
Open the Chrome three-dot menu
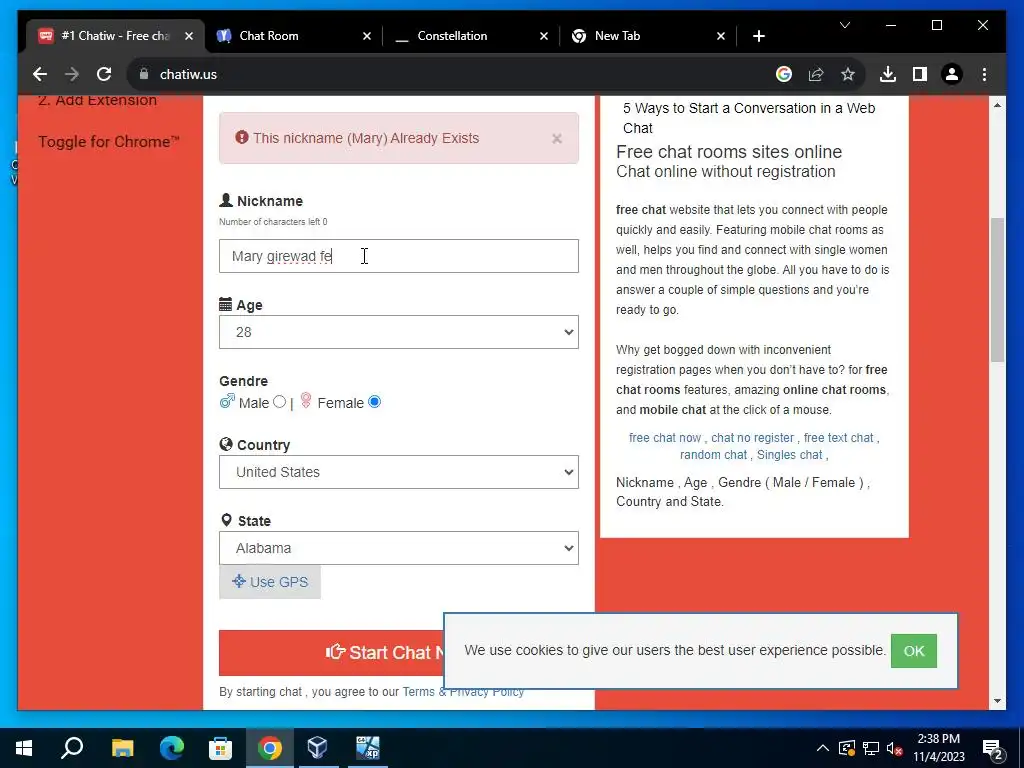pyautogui.click(x=984, y=74)
